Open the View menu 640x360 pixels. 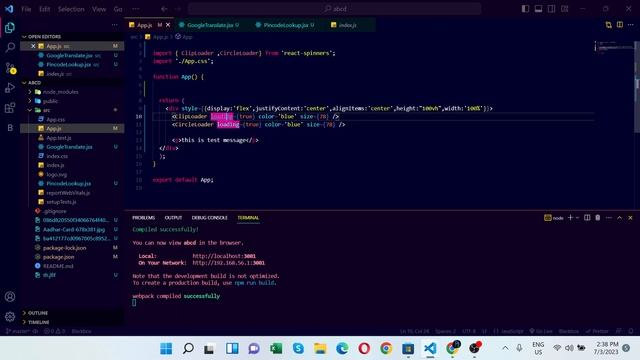[99, 9]
